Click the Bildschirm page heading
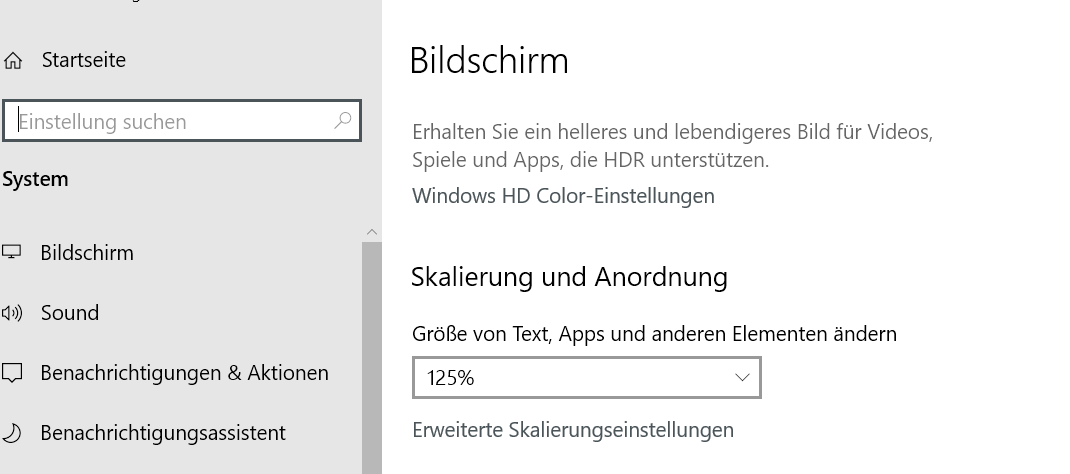 pyautogui.click(x=489, y=61)
